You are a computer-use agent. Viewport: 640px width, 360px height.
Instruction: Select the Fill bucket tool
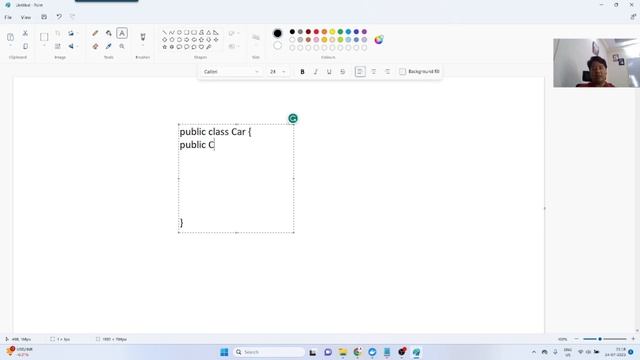click(x=109, y=33)
